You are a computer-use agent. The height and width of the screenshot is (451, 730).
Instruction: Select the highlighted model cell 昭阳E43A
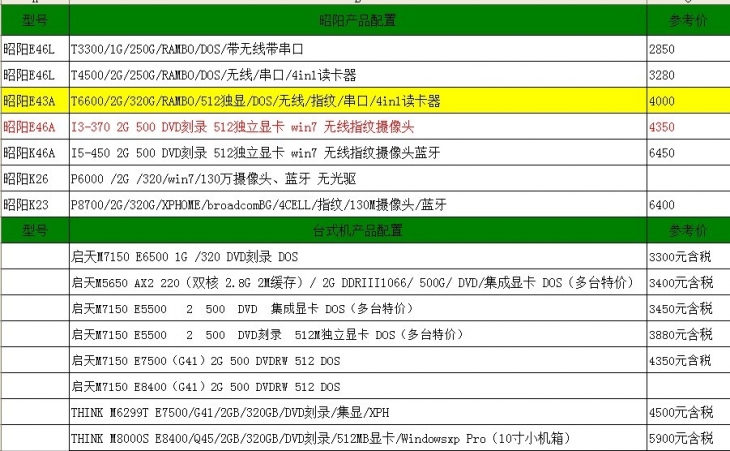35,101
